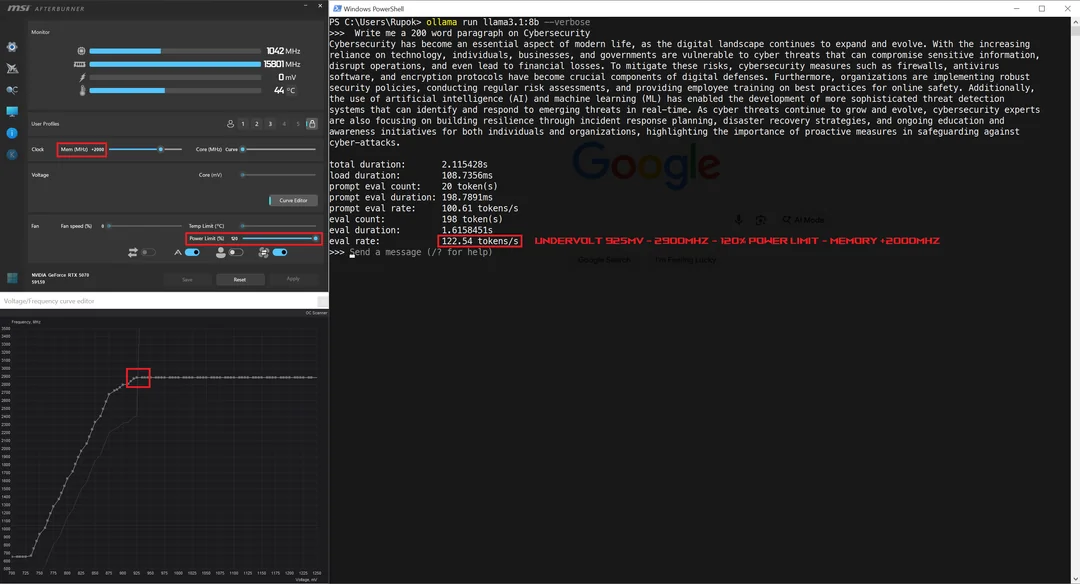Launch Kombustor via the K icon
The width and height of the screenshot is (1080, 584).
(12, 155)
